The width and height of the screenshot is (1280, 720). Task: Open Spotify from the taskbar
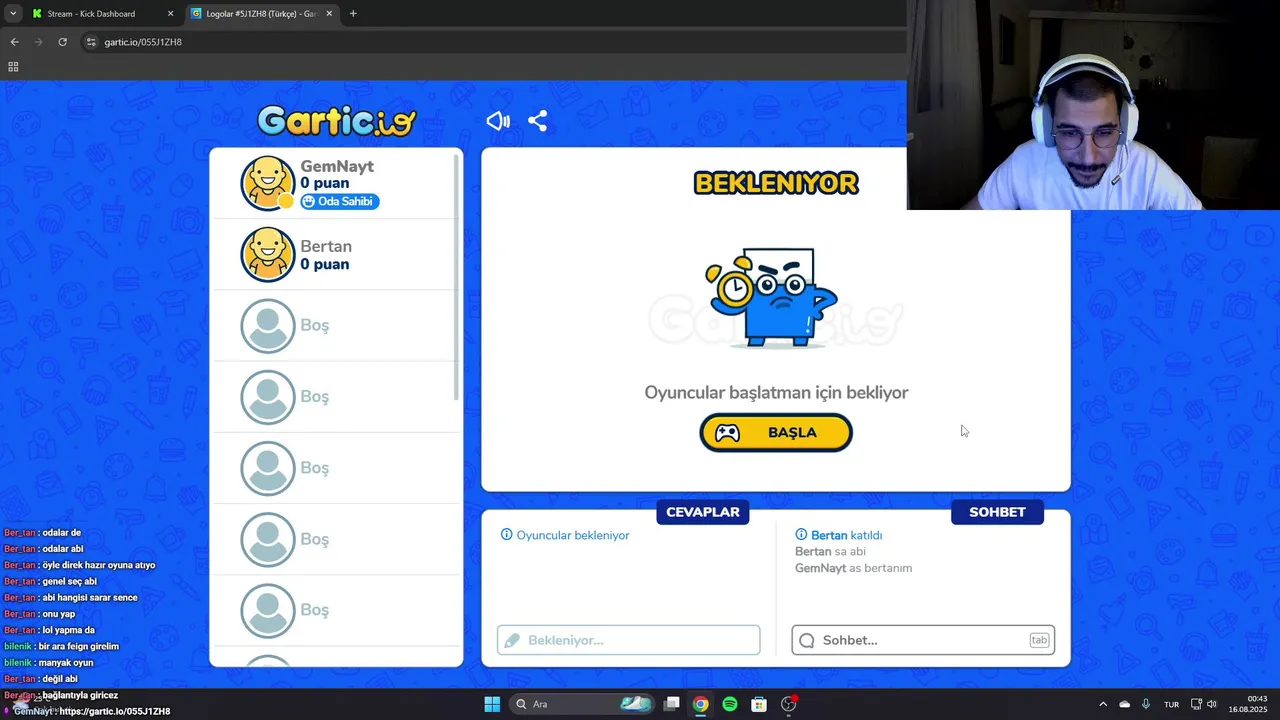(x=730, y=704)
